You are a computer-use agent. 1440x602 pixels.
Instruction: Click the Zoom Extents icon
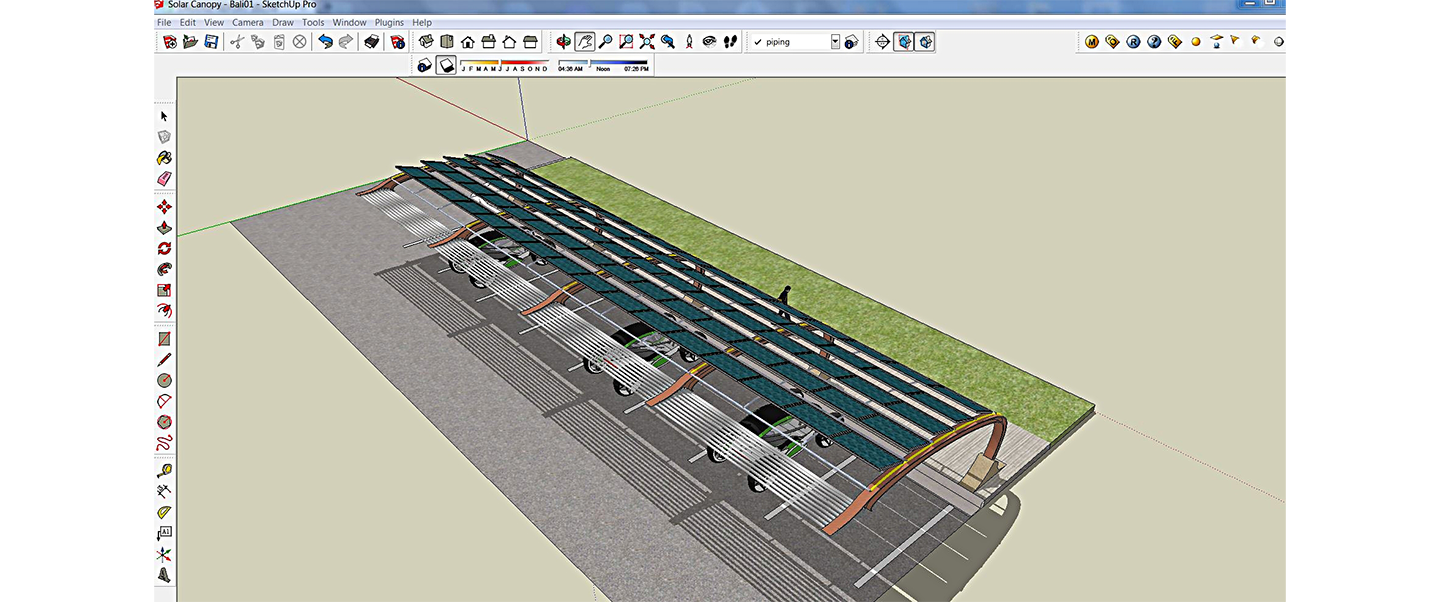[x=647, y=42]
